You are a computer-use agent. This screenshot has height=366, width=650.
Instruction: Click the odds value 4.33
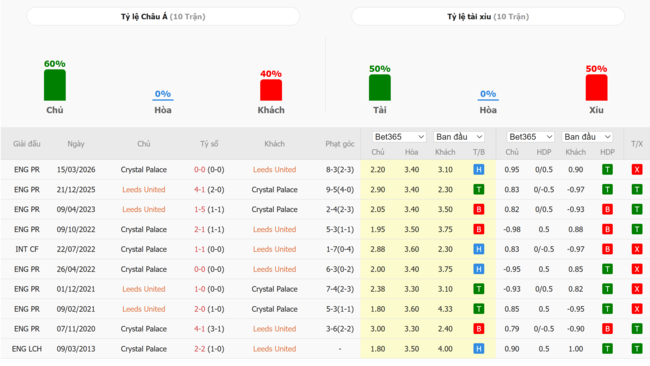[x=445, y=309]
